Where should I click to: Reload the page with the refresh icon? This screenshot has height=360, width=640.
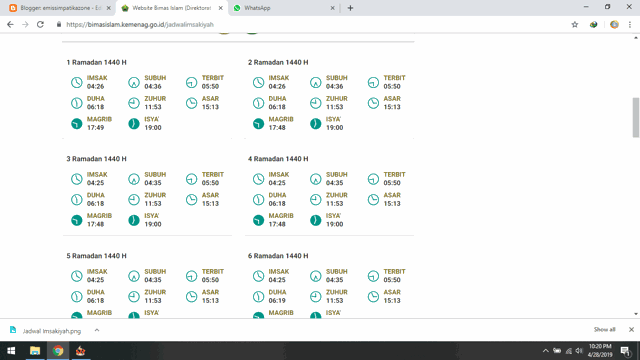coord(40,24)
